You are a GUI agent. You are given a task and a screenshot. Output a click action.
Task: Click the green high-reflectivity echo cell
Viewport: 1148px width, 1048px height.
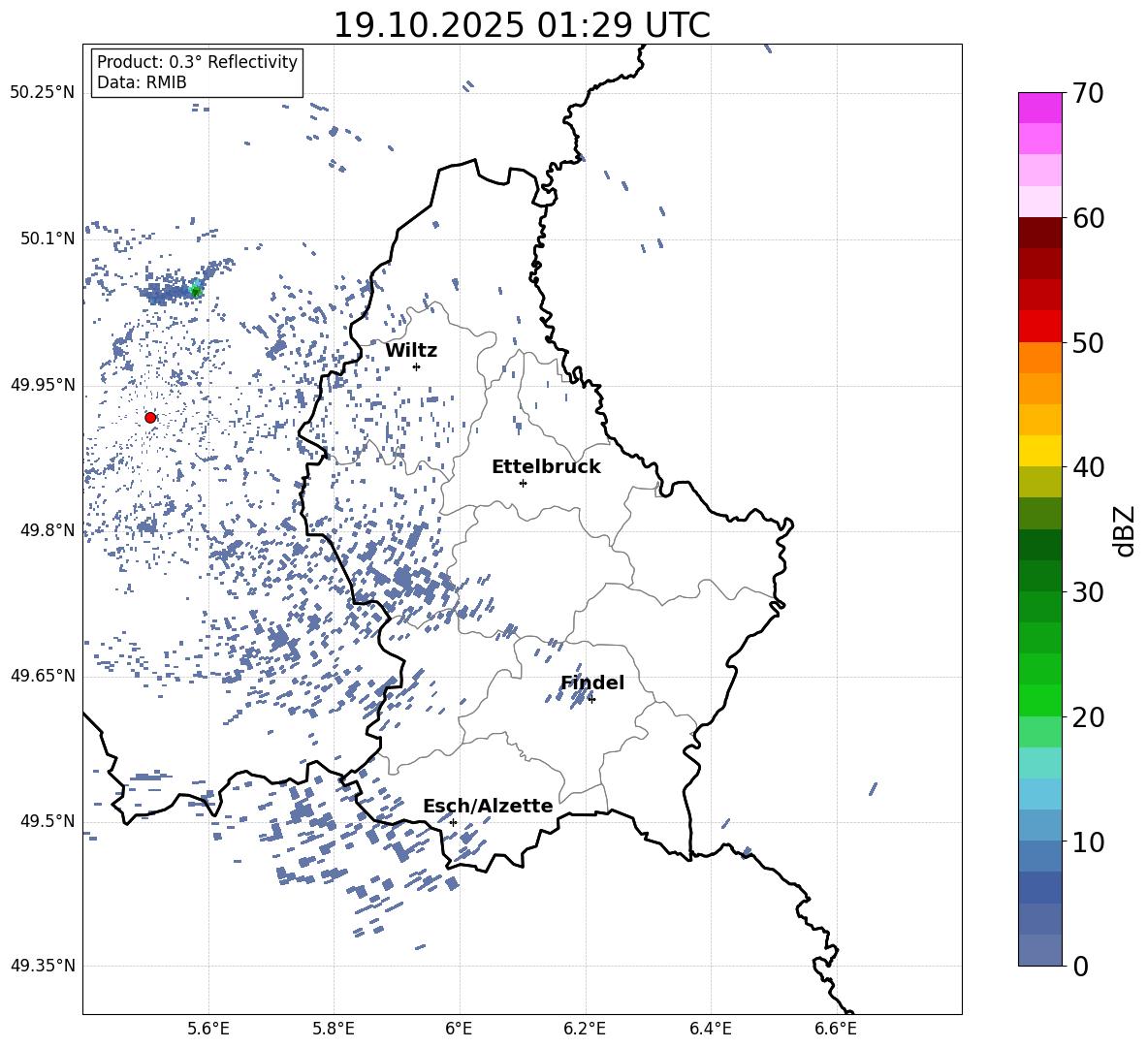pyautogui.click(x=196, y=291)
